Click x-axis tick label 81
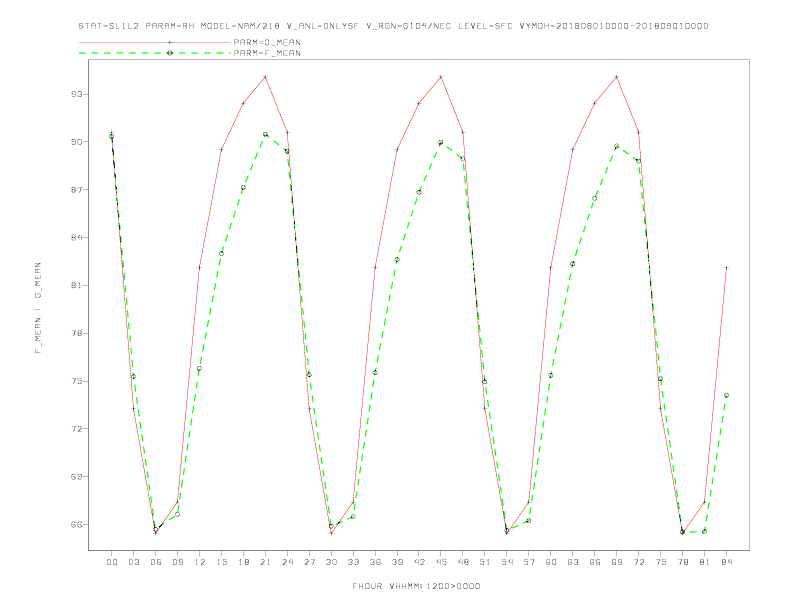 pyautogui.click(x=705, y=562)
